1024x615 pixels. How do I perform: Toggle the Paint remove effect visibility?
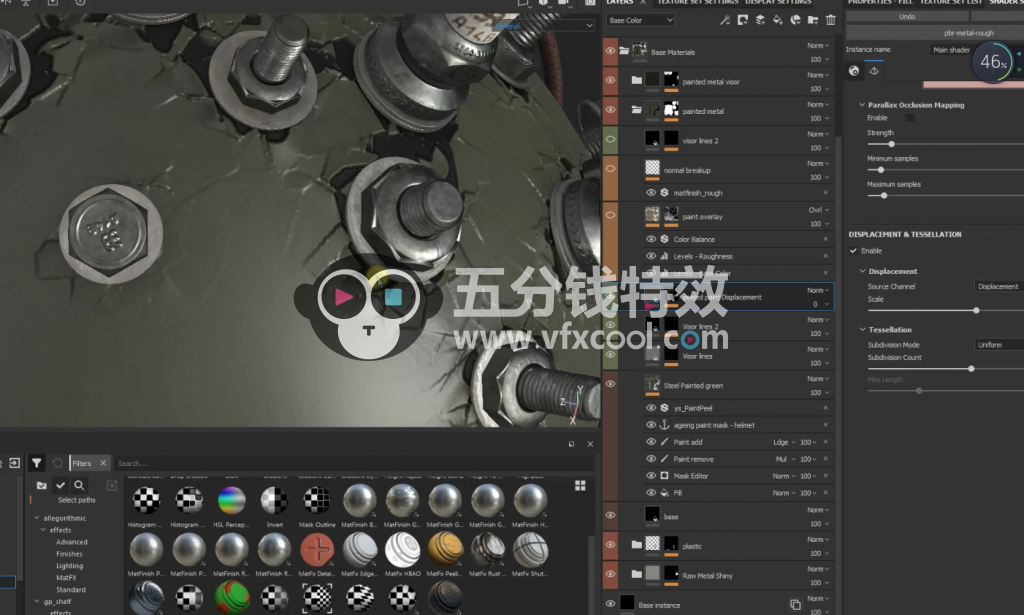tap(650, 459)
